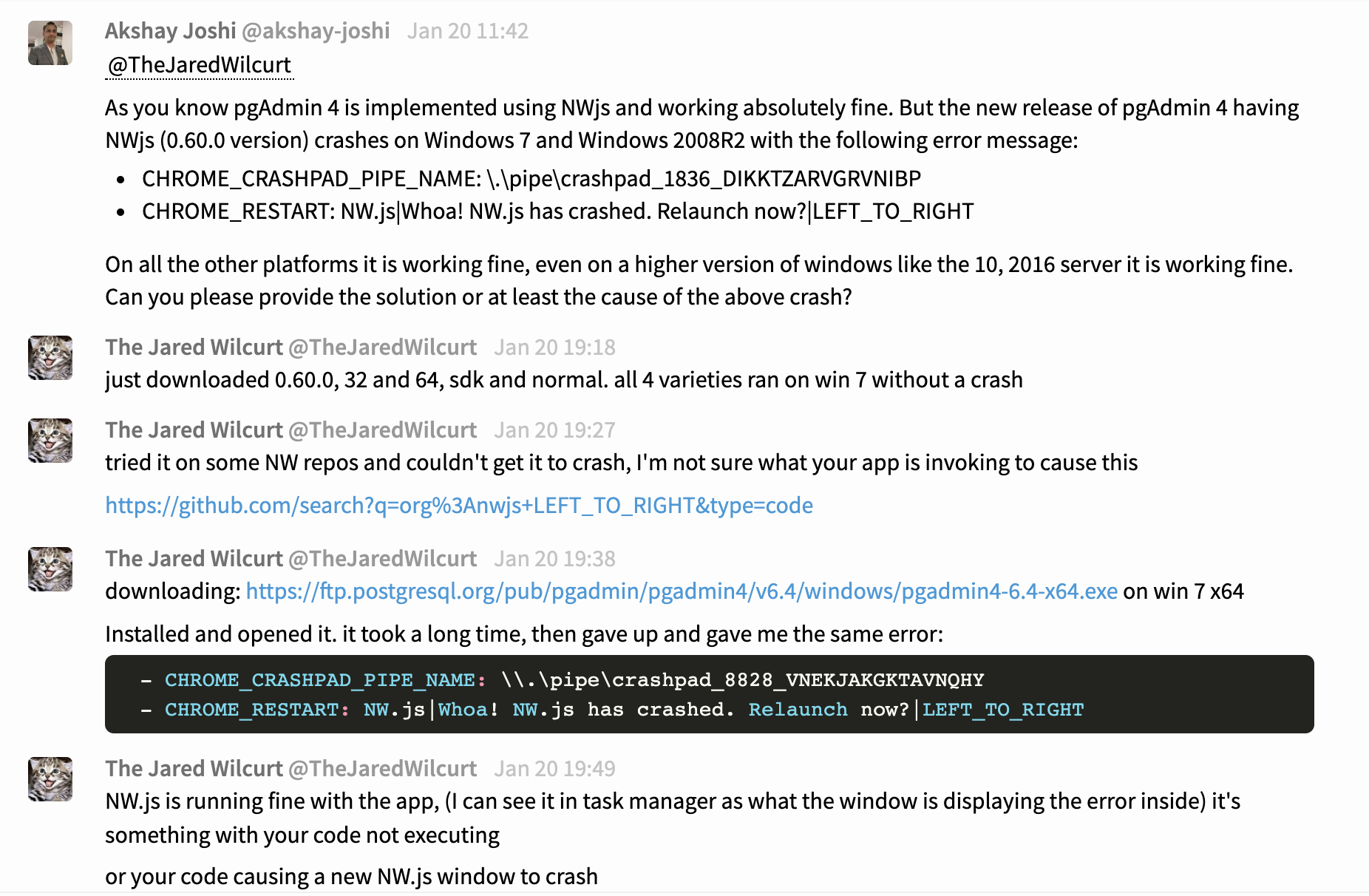The height and width of the screenshot is (896, 1369).
Task: Click the CHROME_RESTART bullet in Akshay's message
Action: tap(557, 211)
